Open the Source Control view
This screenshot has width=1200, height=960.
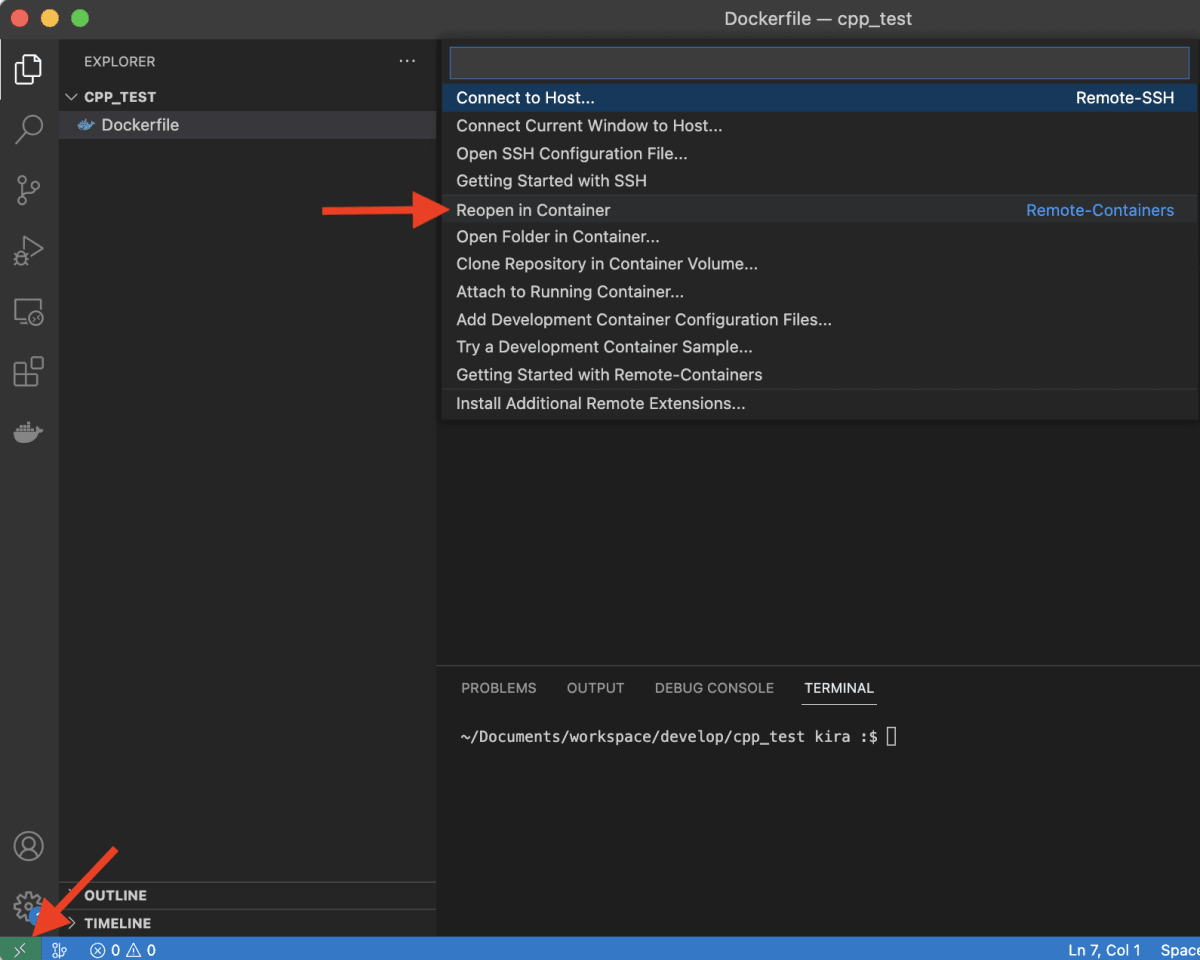pos(28,190)
